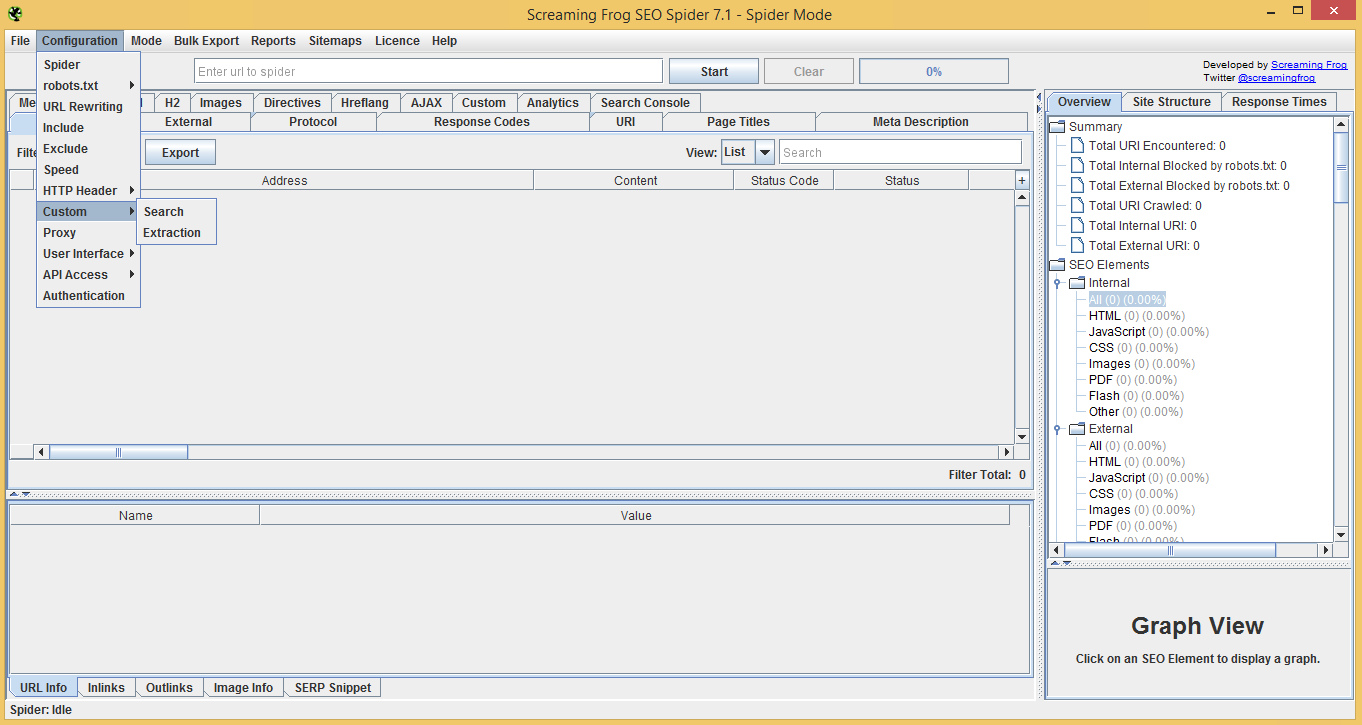This screenshot has height=725, width=1362.
Task: Click the document icon beside Total Internal URI
Action: tap(1077, 226)
